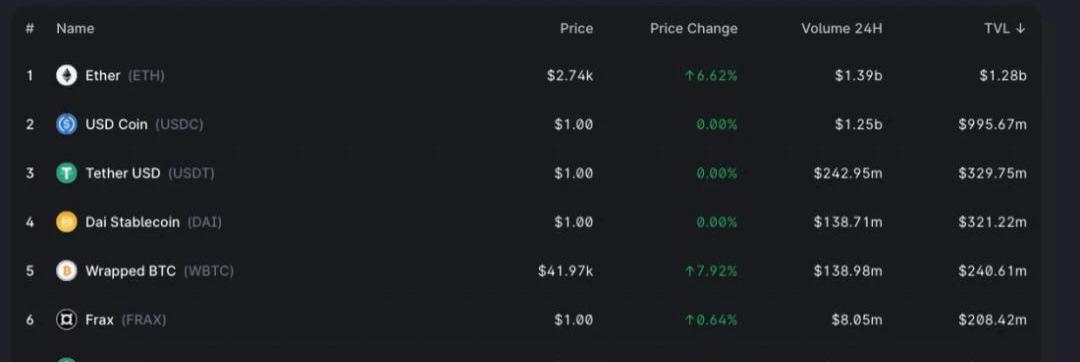The width and height of the screenshot is (1080, 362).
Task: Click the Ether token logo icon
Action: (66, 76)
